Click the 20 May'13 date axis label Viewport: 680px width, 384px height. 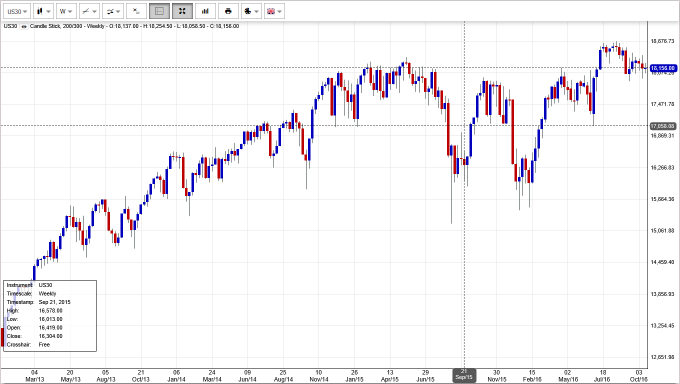tap(70, 376)
